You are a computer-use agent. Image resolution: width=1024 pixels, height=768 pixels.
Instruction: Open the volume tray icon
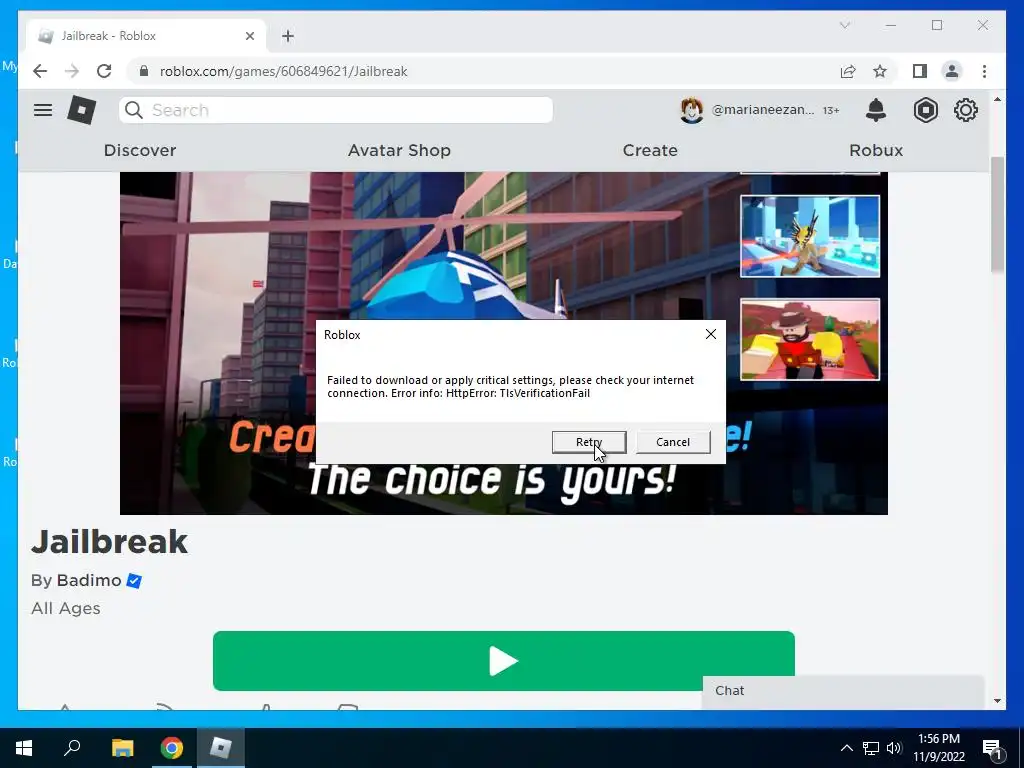tap(894, 748)
